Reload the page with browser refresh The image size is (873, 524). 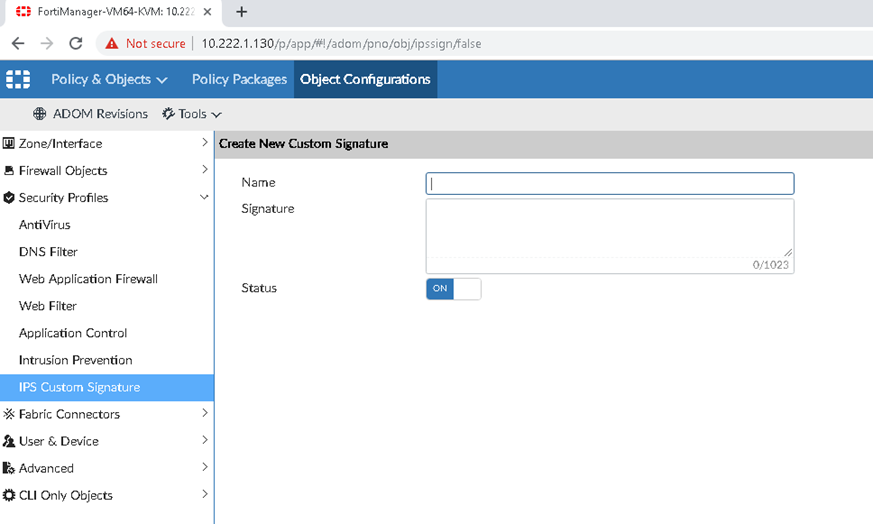click(x=75, y=43)
